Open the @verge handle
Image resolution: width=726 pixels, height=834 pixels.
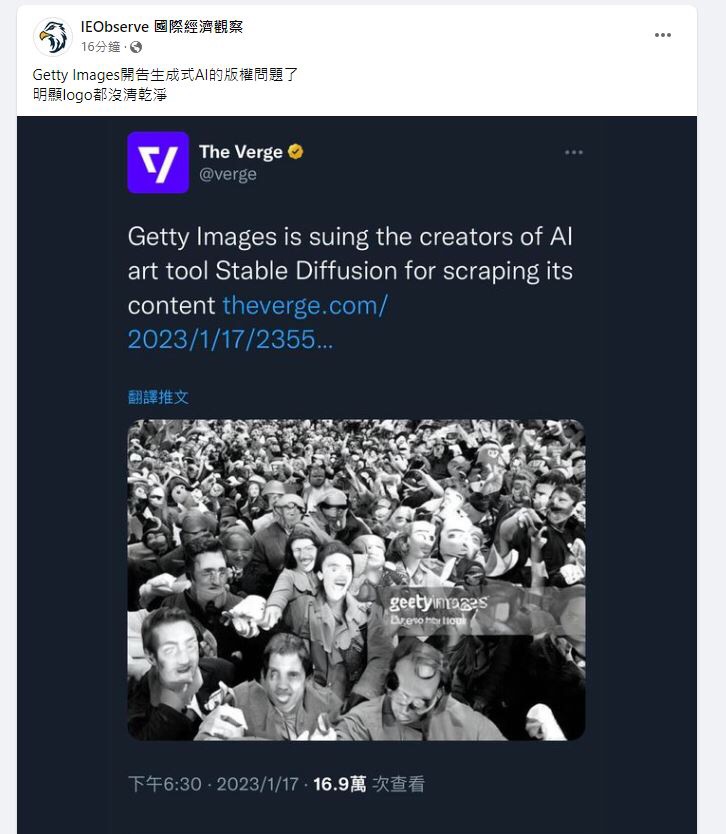coord(228,174)
